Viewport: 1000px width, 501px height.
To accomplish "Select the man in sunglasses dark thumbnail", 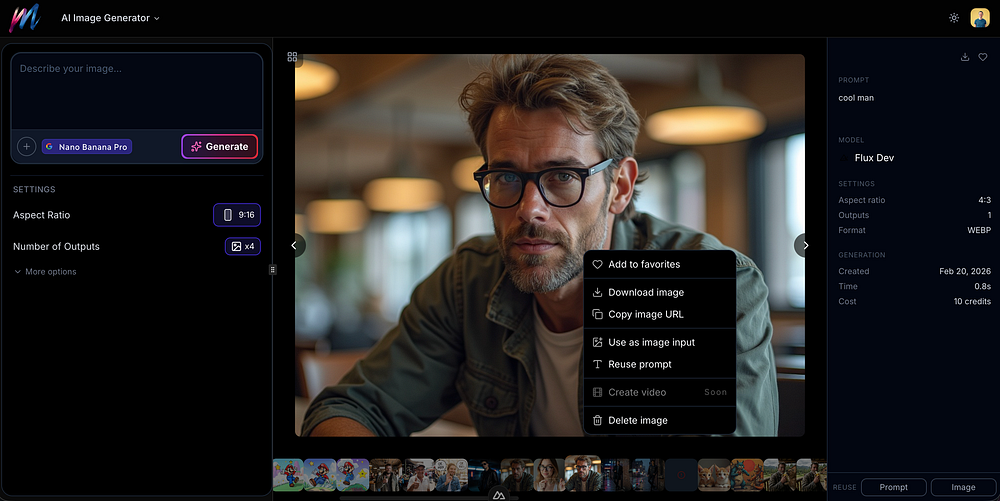I will pos(483,475).
